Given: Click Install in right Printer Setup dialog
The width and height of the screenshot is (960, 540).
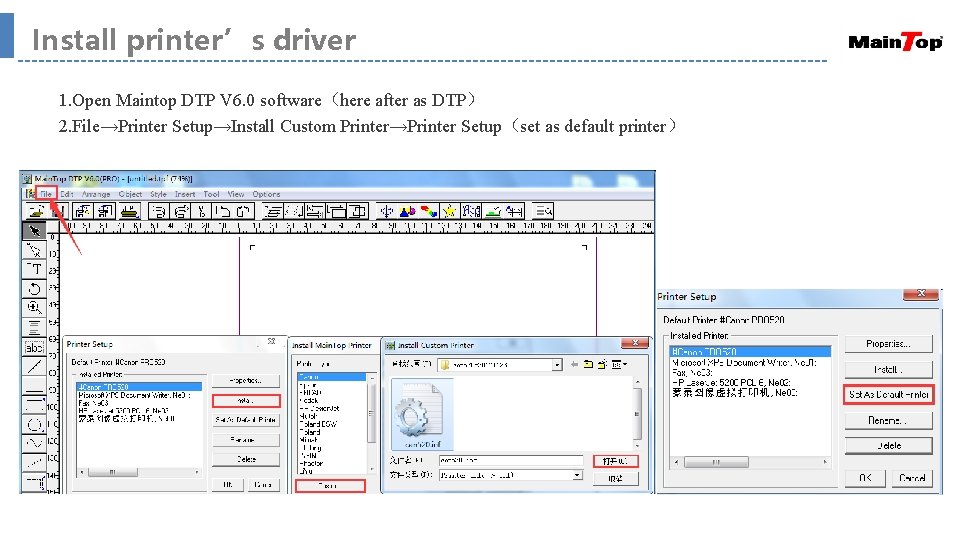Looking at the screenshot, I should click(888, 369).
